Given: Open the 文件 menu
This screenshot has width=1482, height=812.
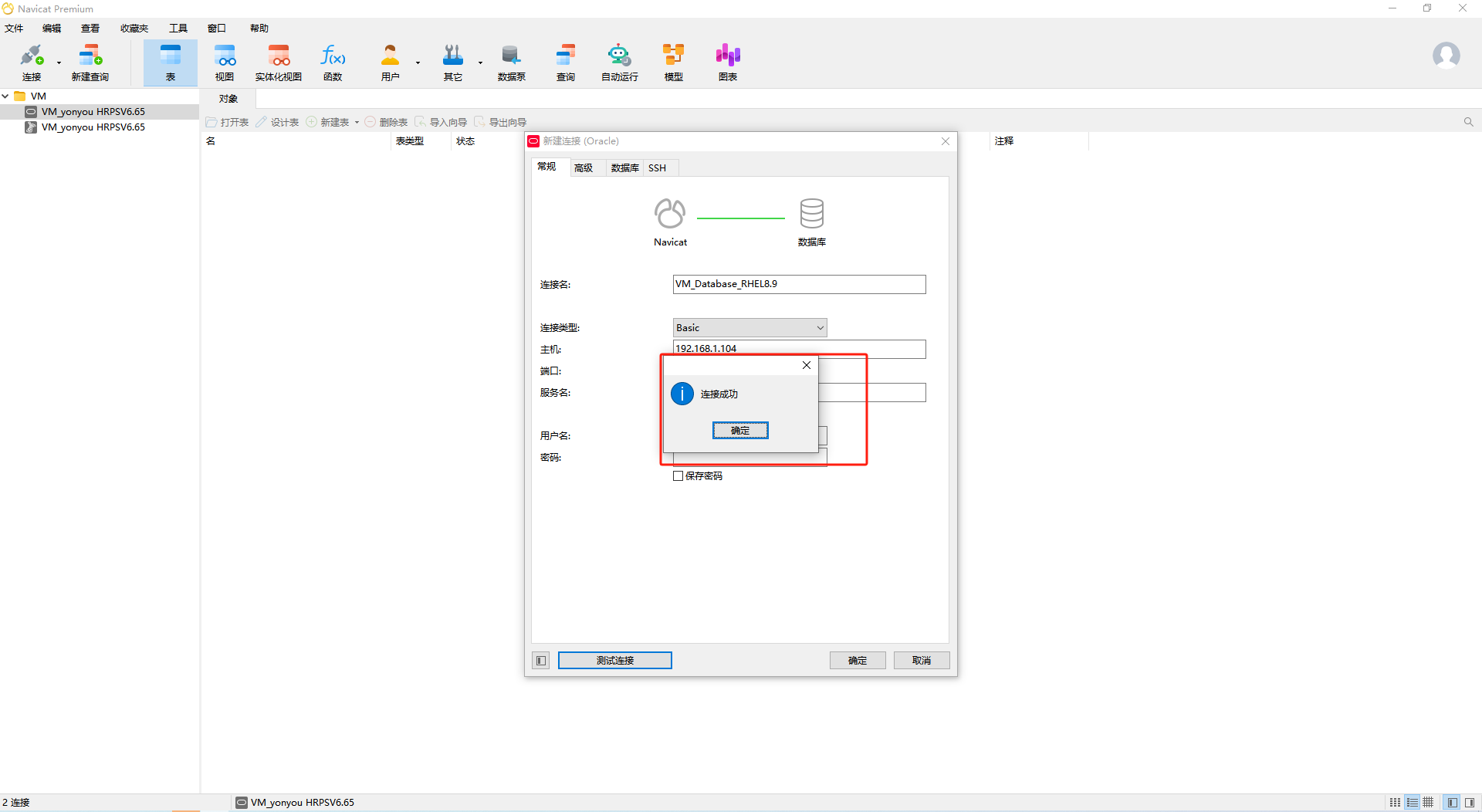Looking at the screenshot, I should click(14, 29).
